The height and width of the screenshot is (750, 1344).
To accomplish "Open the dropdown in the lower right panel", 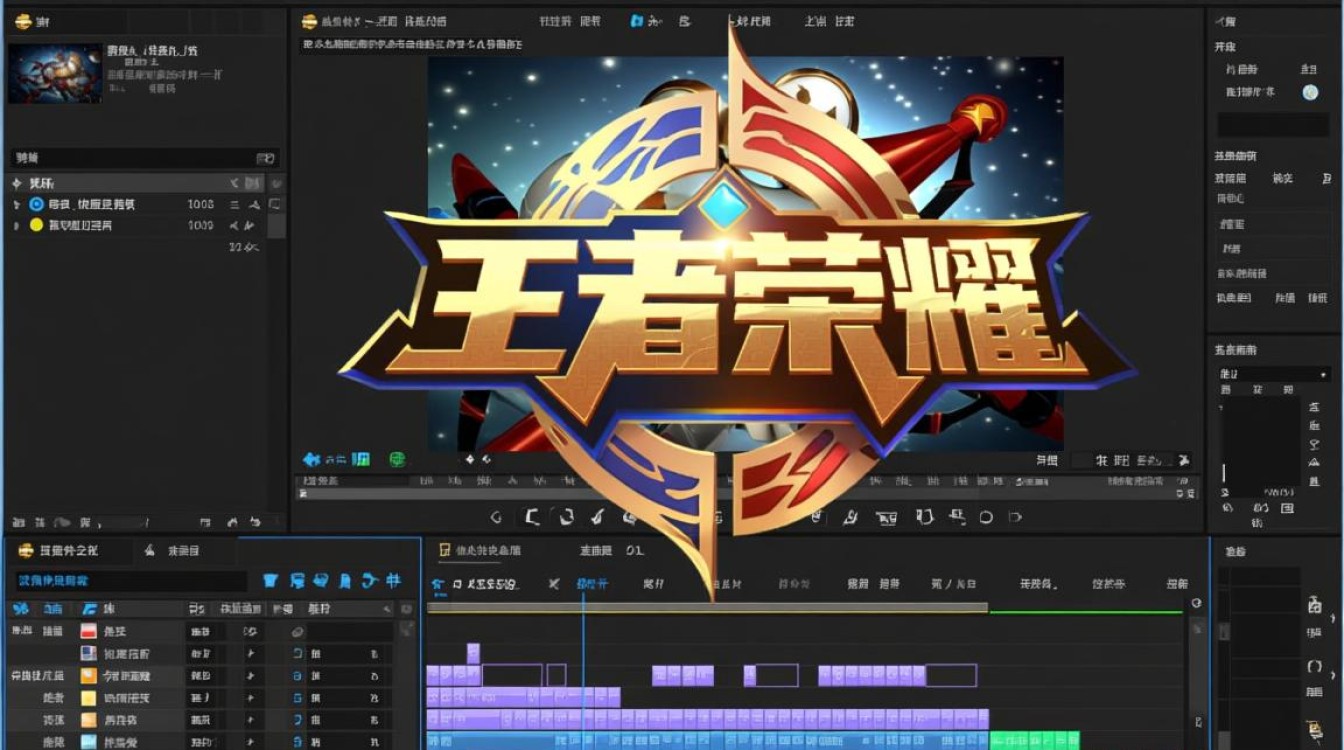I will point(1273,374).
